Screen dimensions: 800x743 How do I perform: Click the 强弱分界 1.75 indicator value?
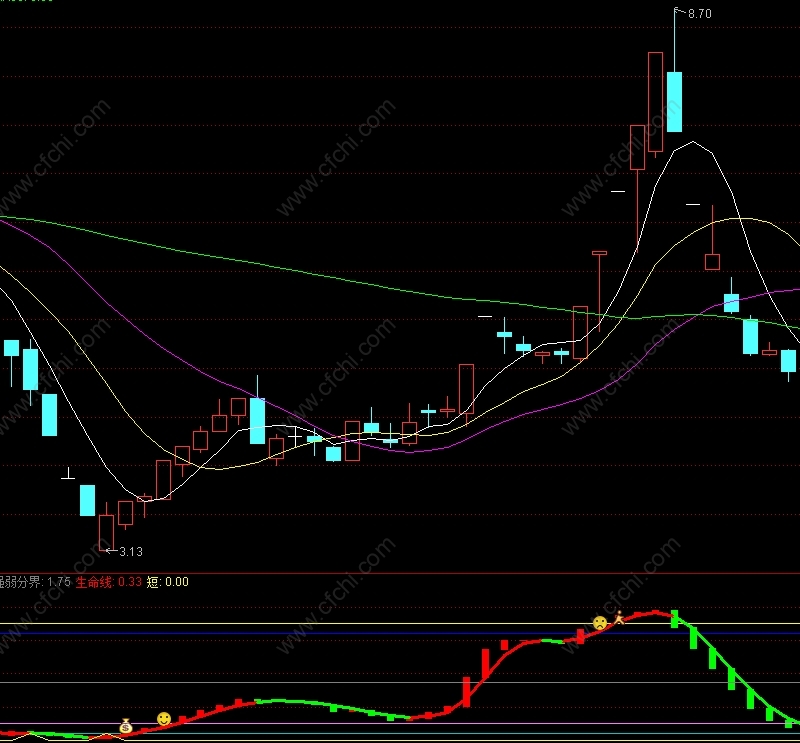[x=34, y=582]
